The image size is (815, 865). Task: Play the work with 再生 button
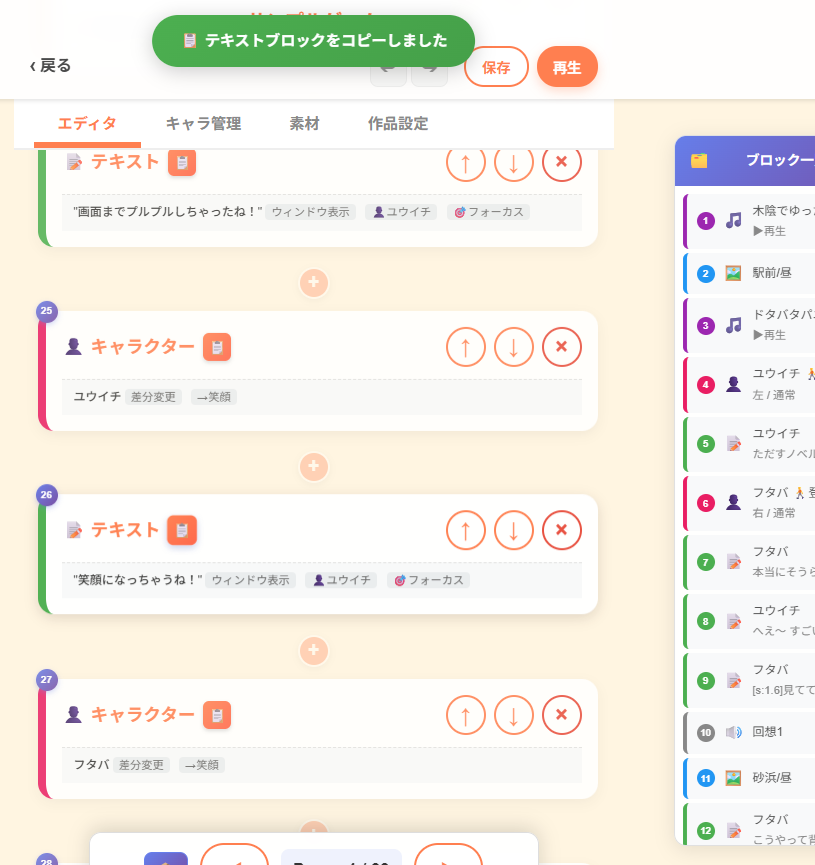tap(567, 67)
